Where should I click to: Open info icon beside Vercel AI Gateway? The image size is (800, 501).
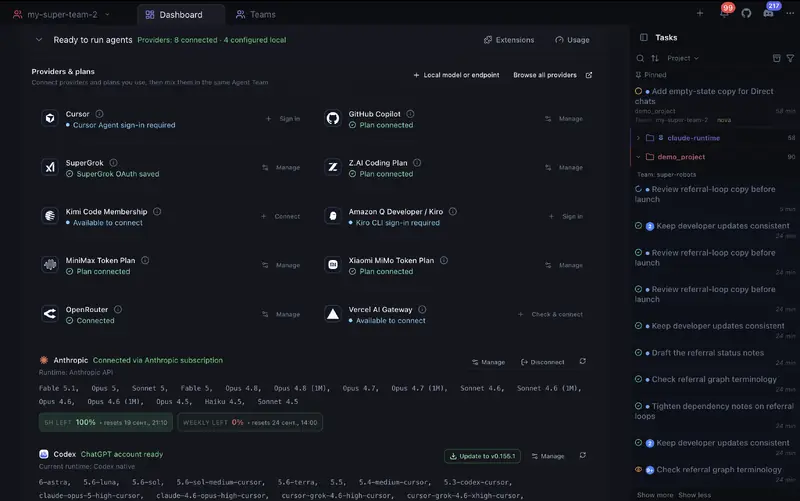pos(422,309)
